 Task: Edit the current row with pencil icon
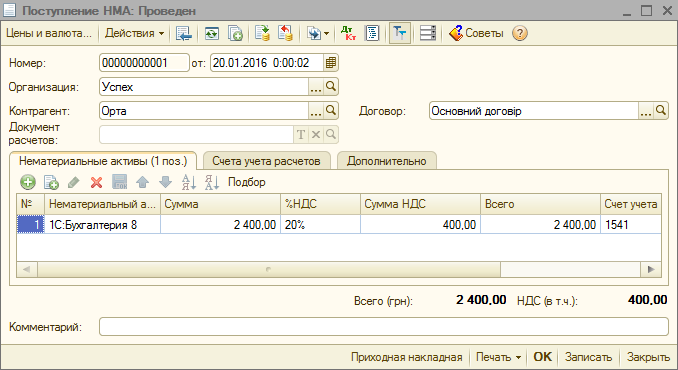74,182
